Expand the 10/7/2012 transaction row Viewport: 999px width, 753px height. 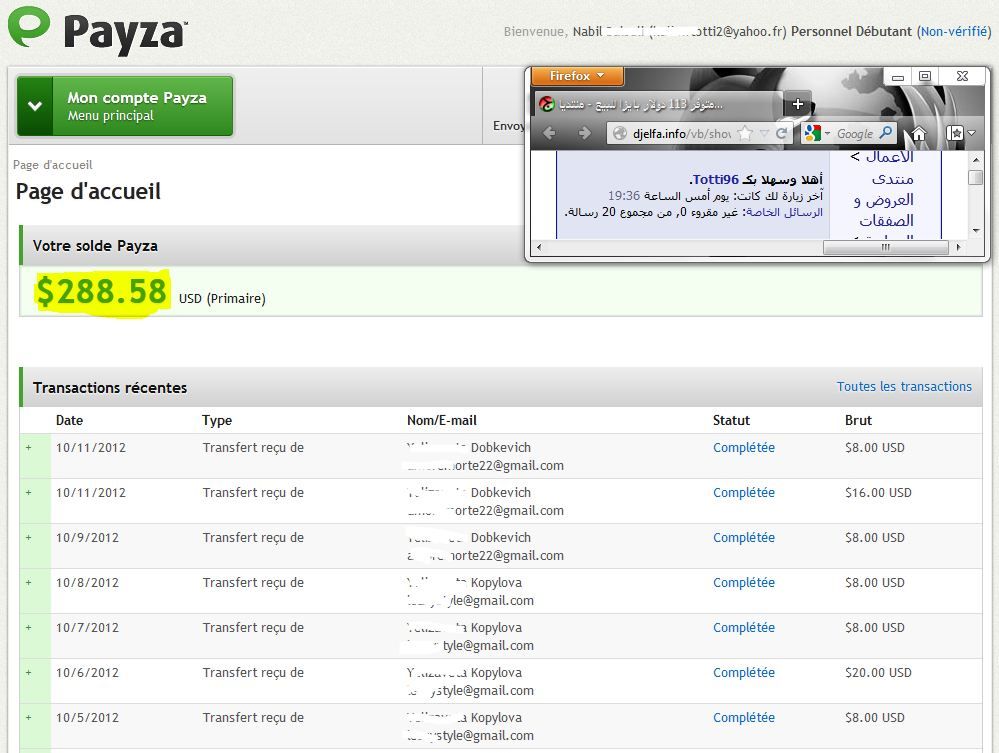29,628
